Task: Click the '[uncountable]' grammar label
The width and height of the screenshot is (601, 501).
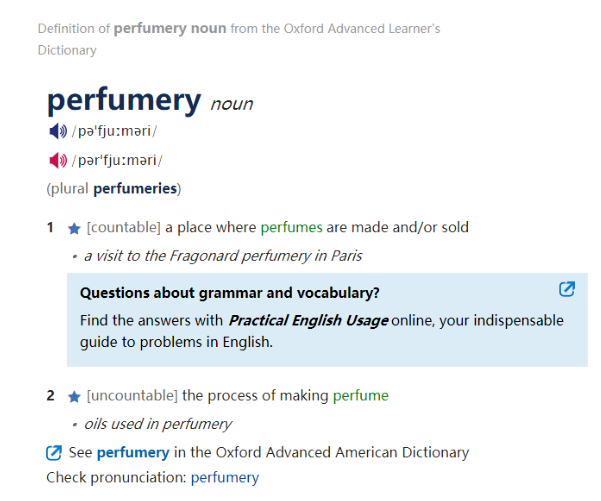Action: [x=132, y=395]
